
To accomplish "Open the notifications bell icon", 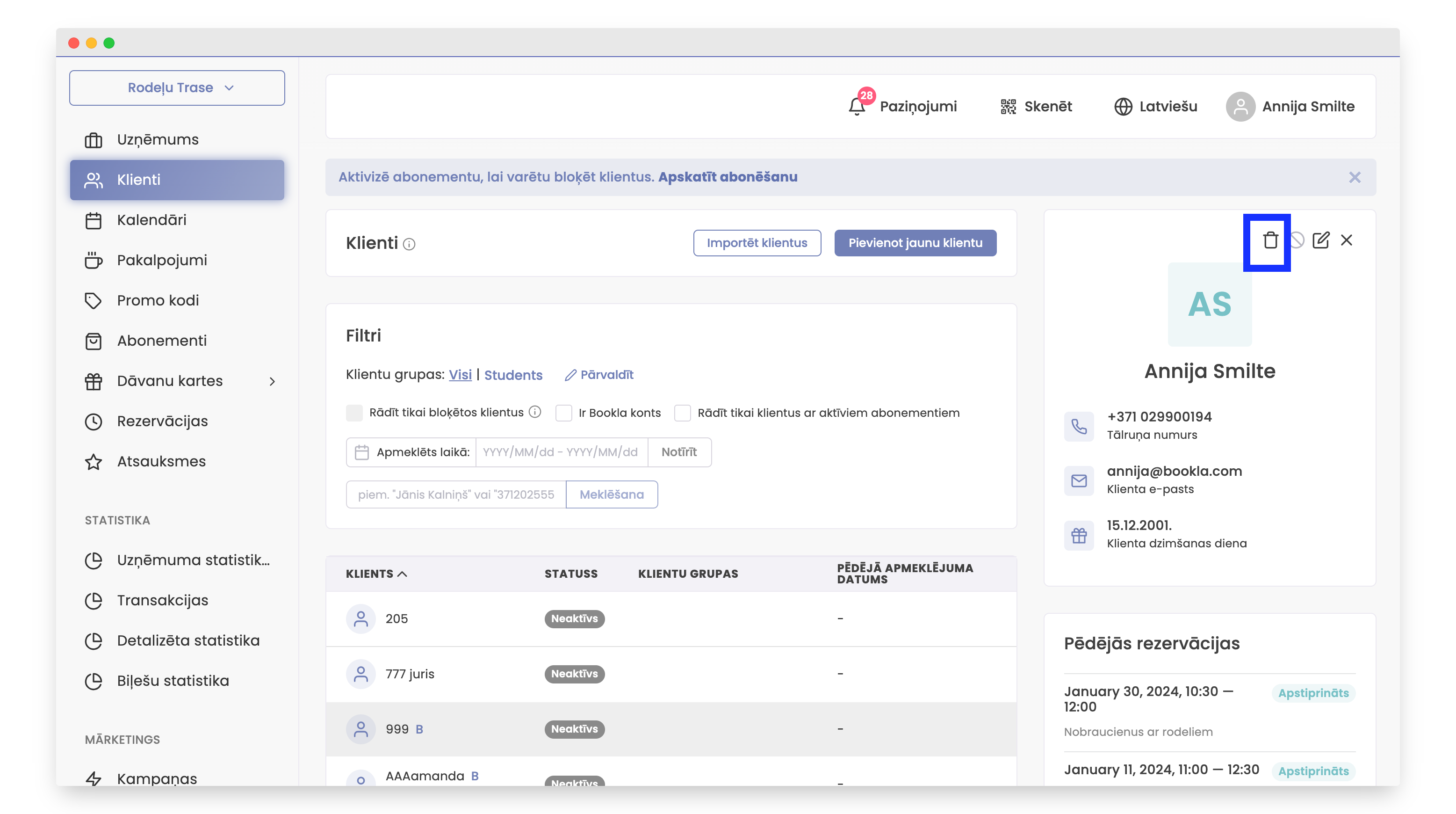I will pos(856,106).
